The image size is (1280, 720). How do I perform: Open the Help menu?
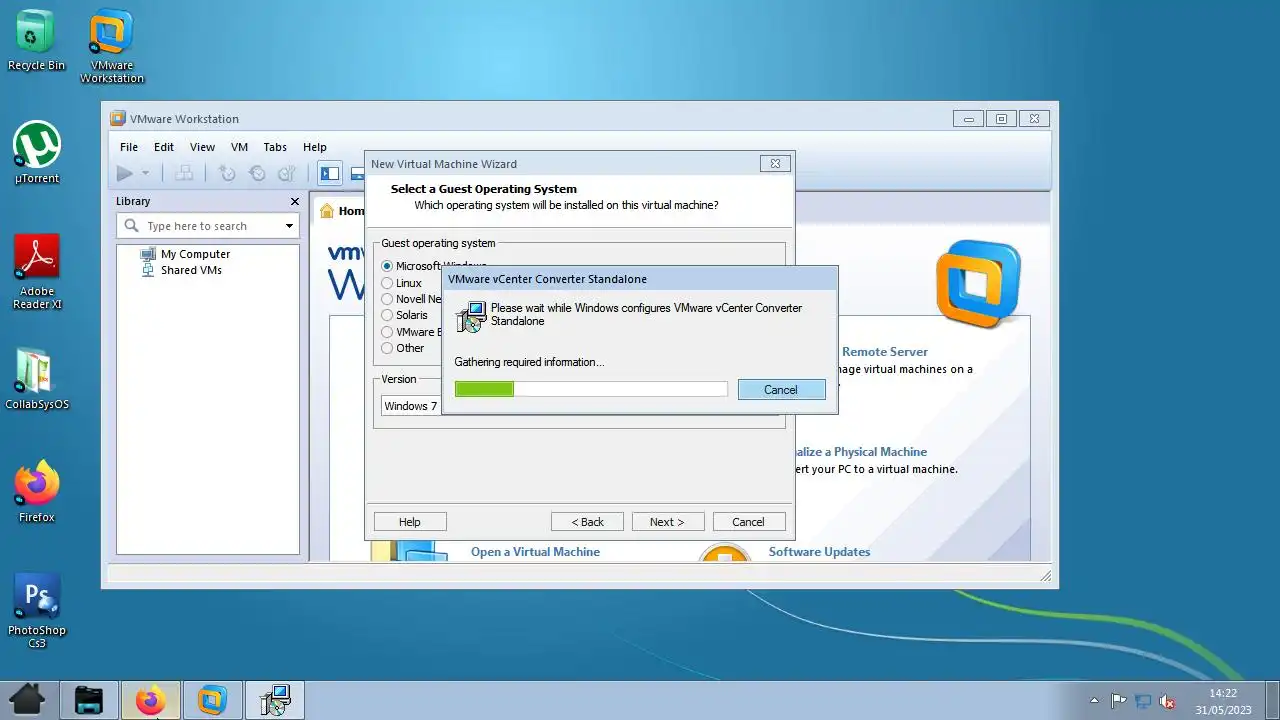(315, 147)
